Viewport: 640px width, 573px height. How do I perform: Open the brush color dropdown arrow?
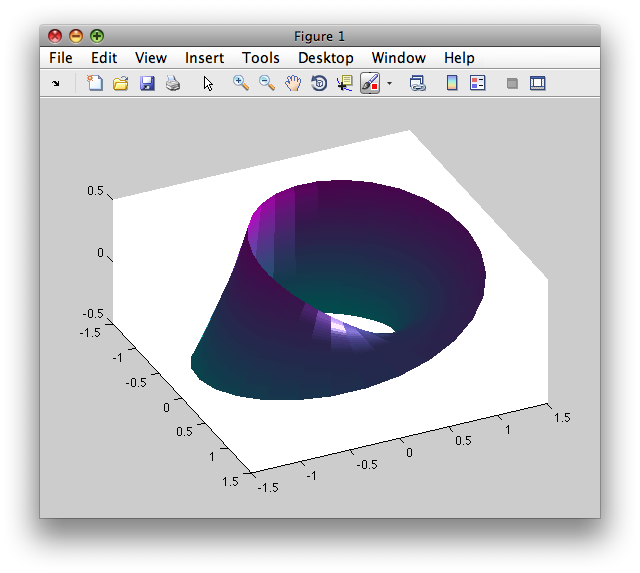click(x=389, y=84)
